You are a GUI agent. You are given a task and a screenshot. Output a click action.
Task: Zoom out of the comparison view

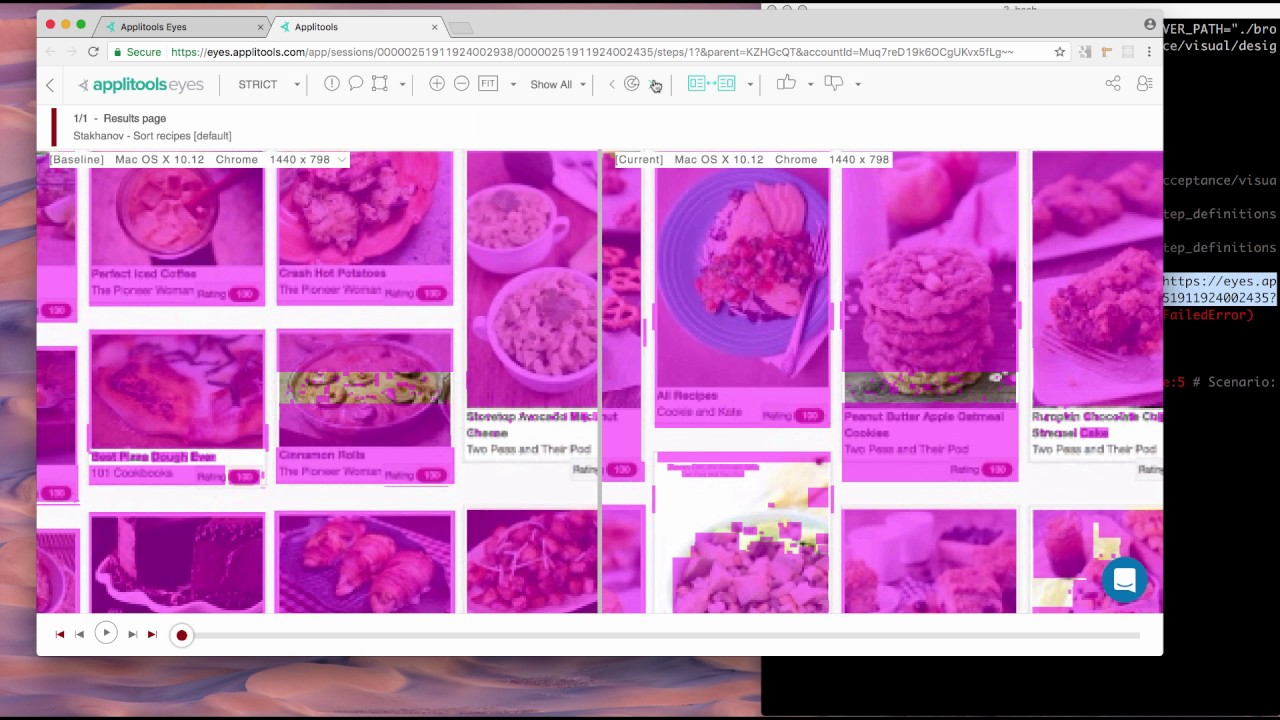(461, 84)
